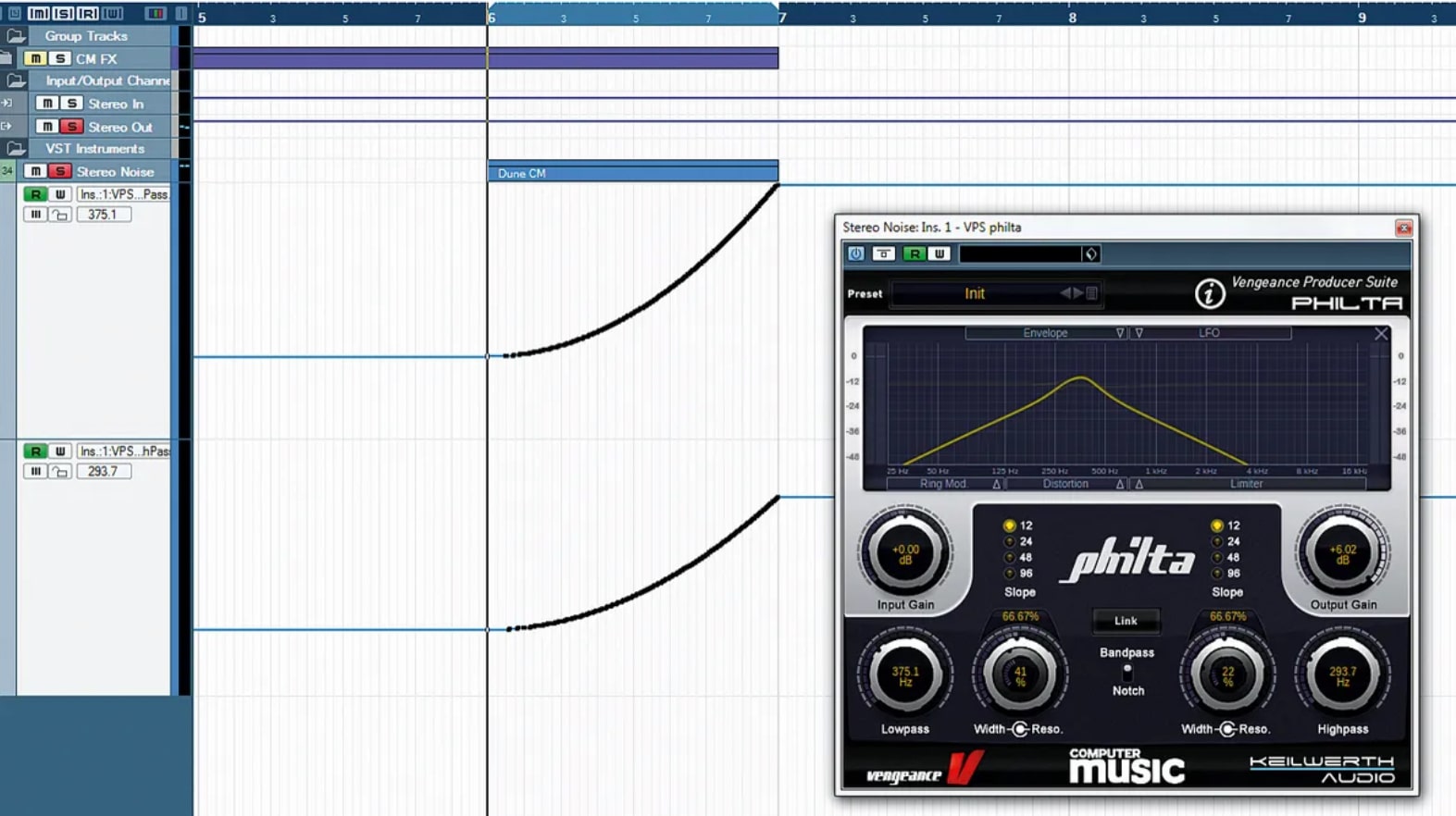Lock the highpass automation track (293.7)

click(60, 472)
